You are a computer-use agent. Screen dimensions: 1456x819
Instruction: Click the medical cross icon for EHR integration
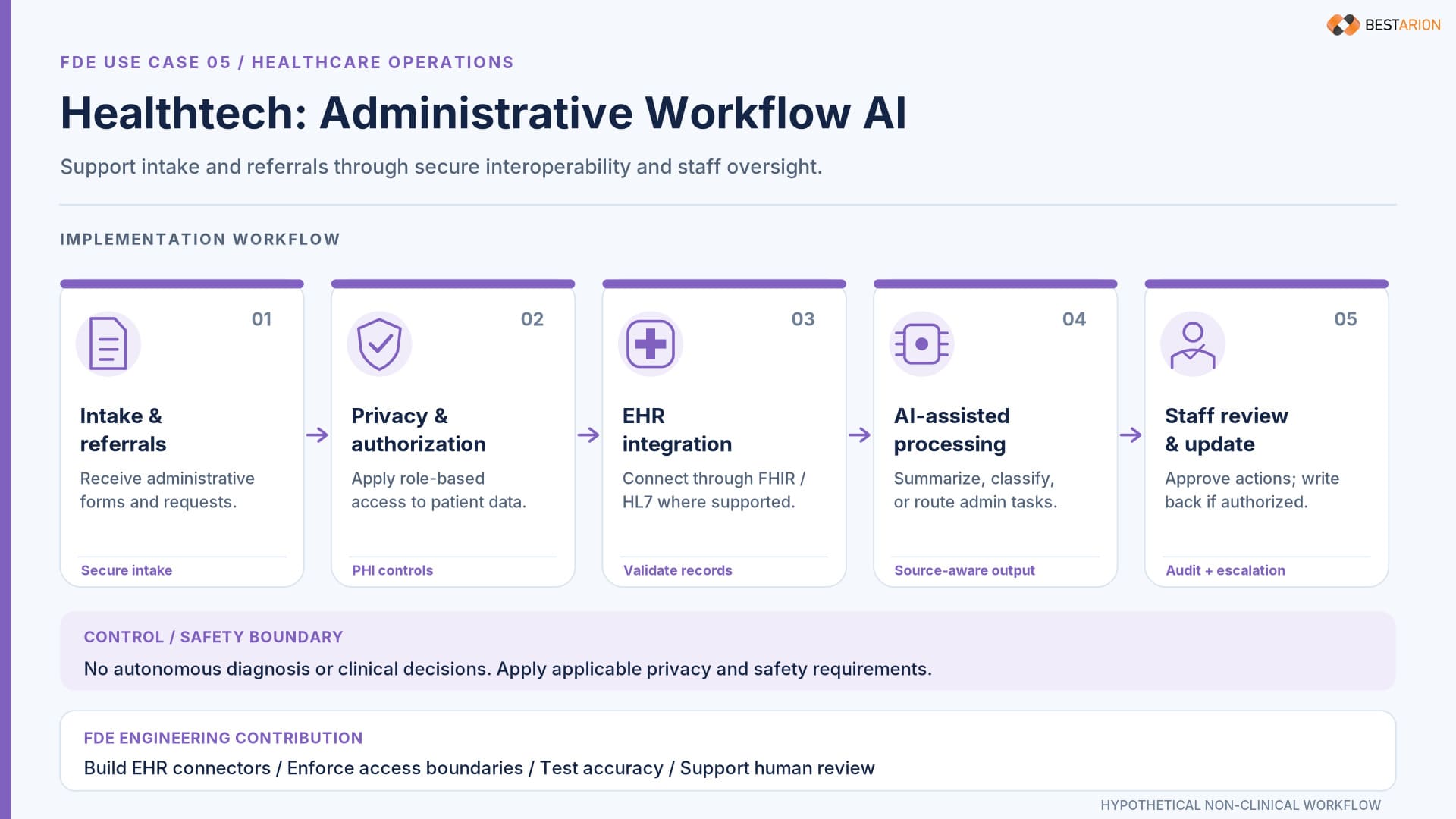click(x=651, y=344)
